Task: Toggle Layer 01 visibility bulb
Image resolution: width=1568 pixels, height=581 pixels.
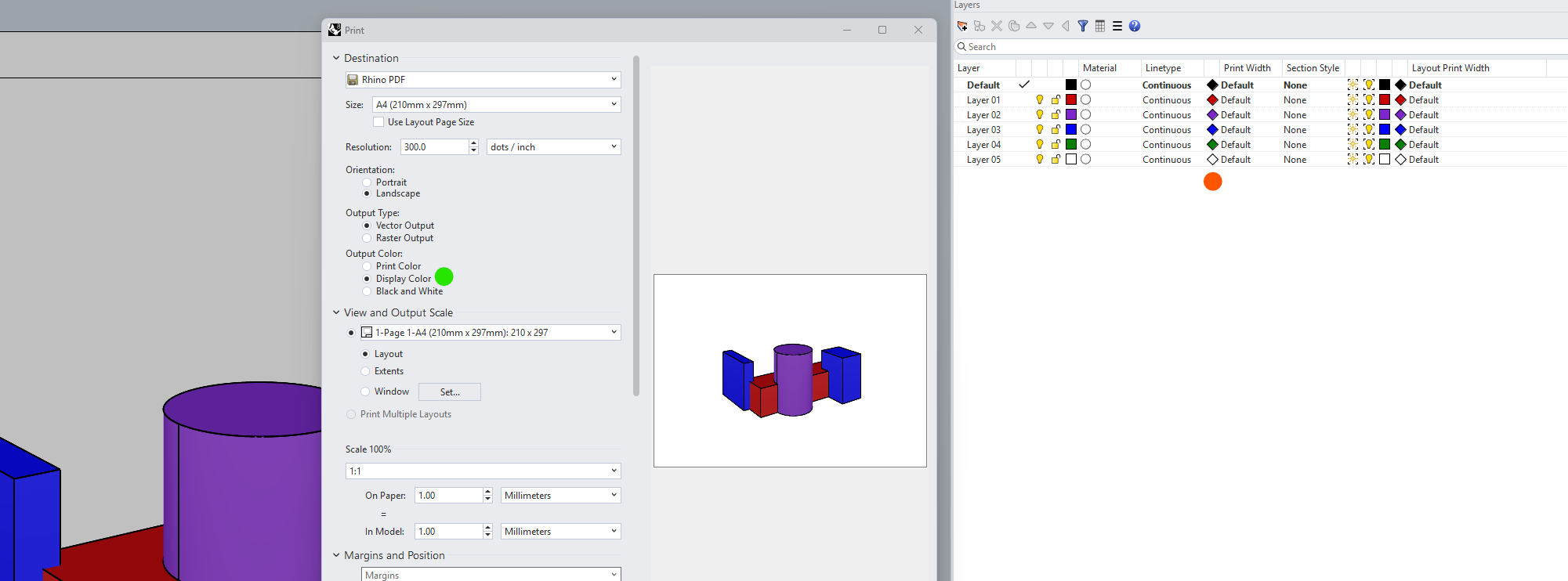Action: coord(1040,99)
